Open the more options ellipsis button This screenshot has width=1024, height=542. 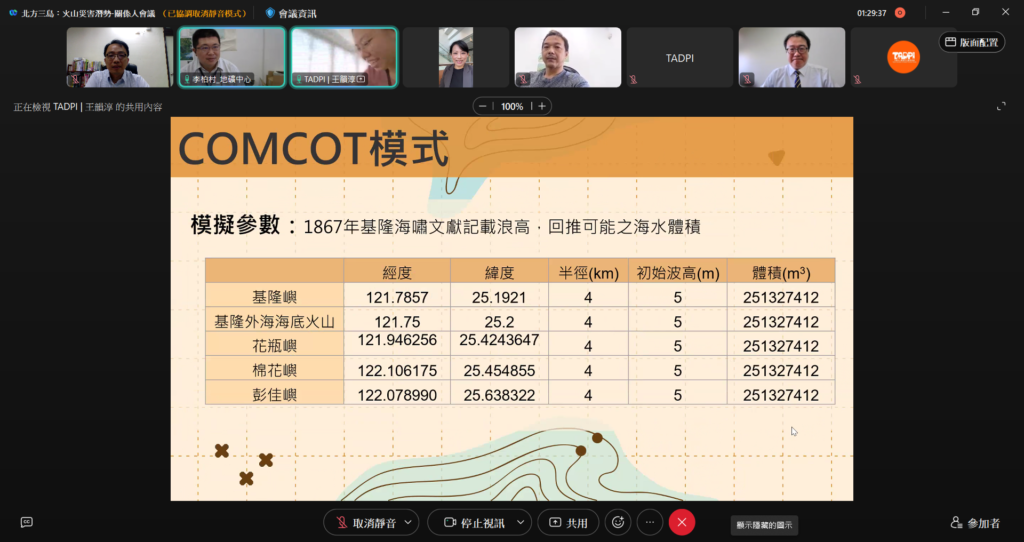pyautogui.click(x=650, y=522)
